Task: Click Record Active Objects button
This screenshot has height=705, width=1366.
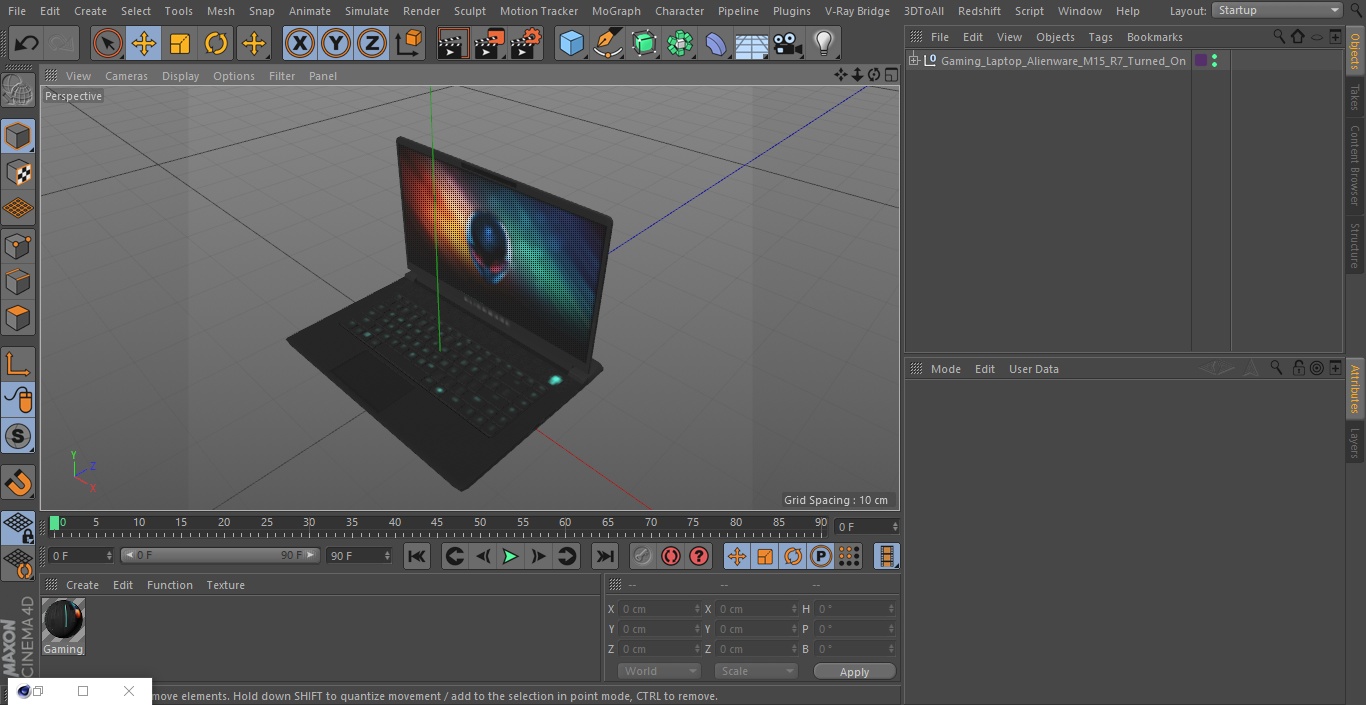Action: (x=642, y=556)
